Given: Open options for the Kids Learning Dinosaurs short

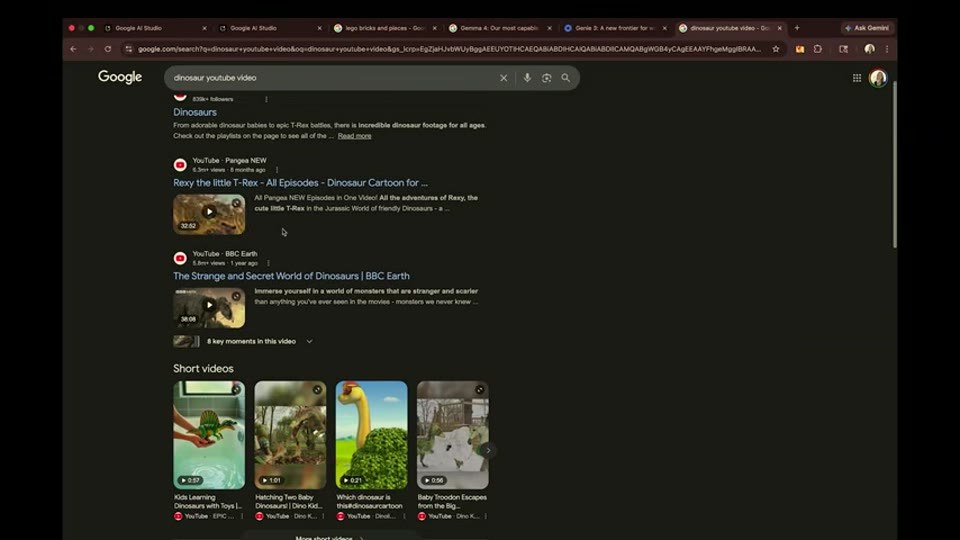Looking at the screenshot, I should 242,516.
